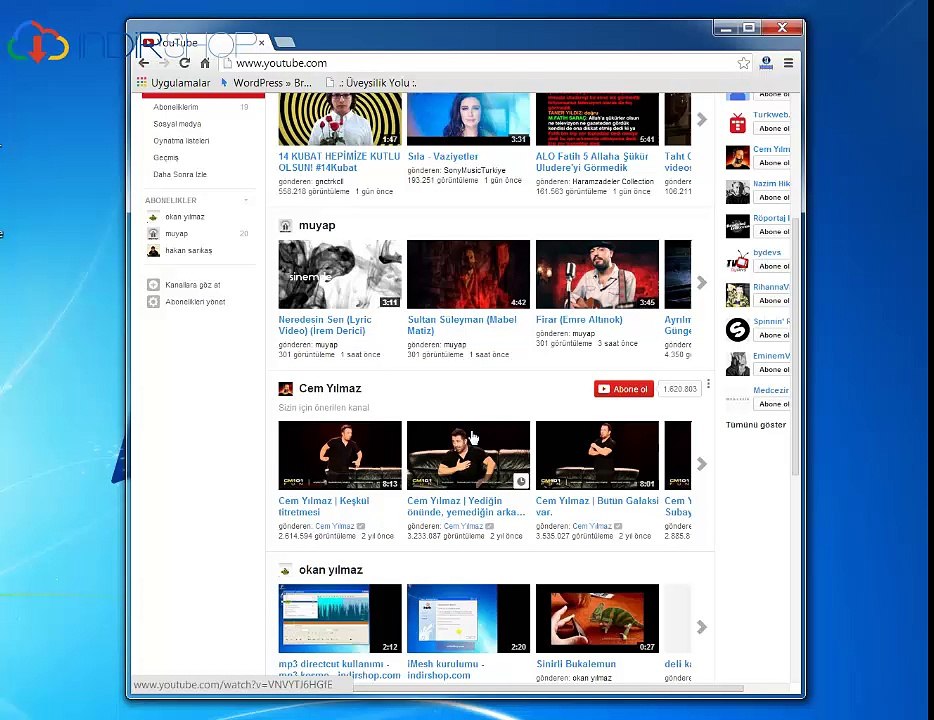This screenshot has width=934, height=720.
Task: Subscribe to Cem Yılmaz with Abone ol
Action: coord(624,389)
